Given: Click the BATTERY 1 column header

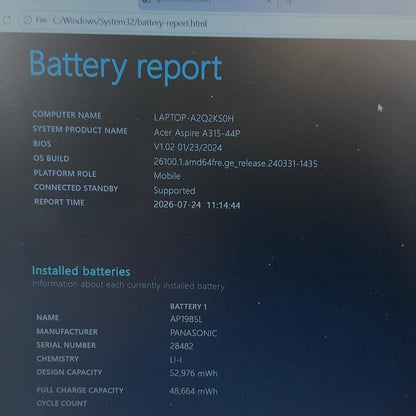Looking at the screenshot, I should (x=188, y=306).
